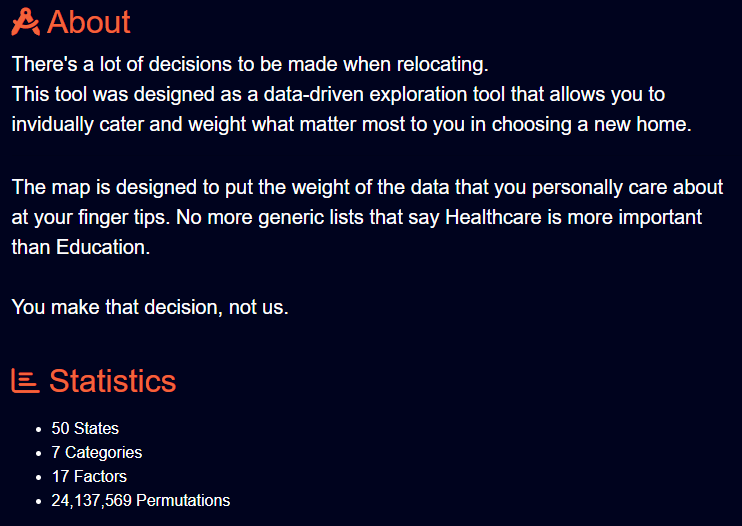Click the "7 Categories" list item

97,453
